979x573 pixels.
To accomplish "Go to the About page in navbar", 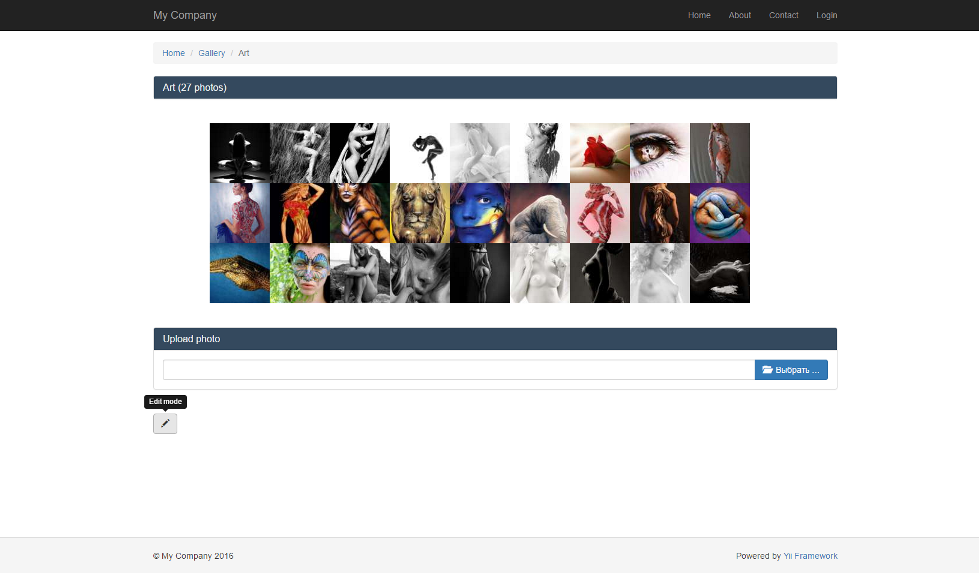I will (x=740, y=15).
